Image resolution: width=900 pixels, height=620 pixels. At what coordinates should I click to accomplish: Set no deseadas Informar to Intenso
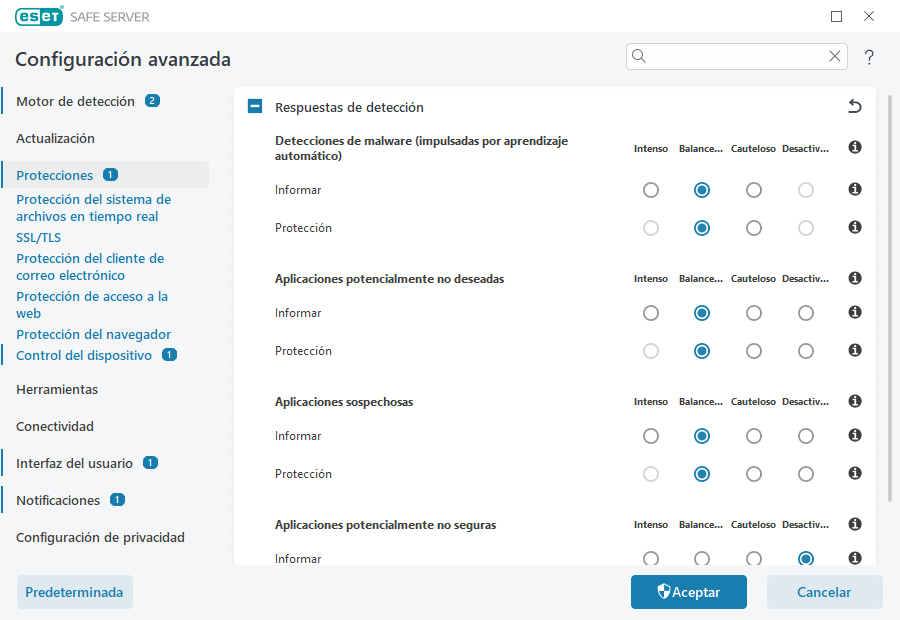650,313
